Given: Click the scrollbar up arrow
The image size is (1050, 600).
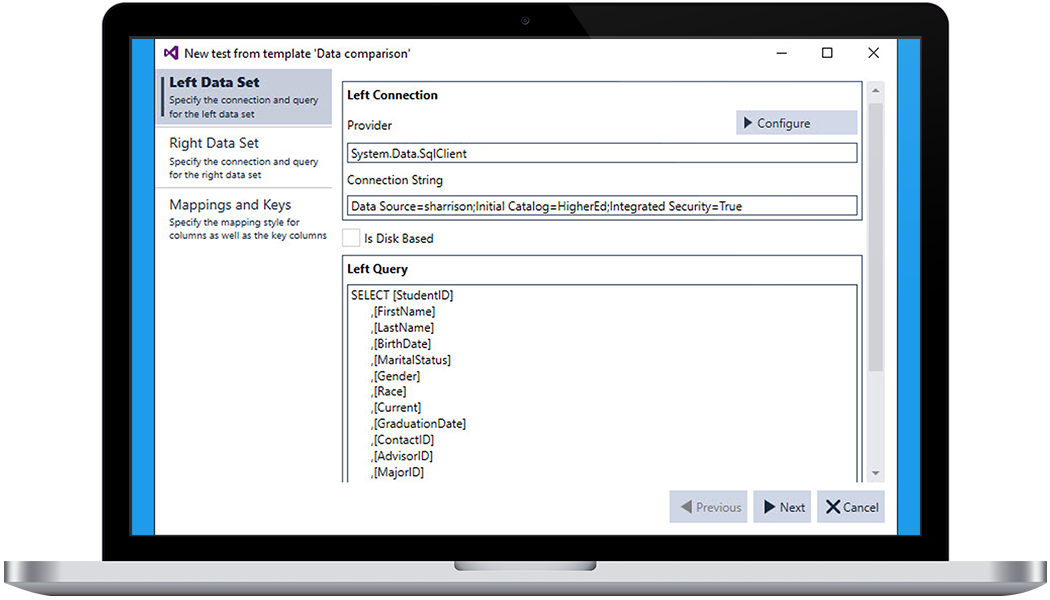Looking at the screenshot, I should coord(875,90).
